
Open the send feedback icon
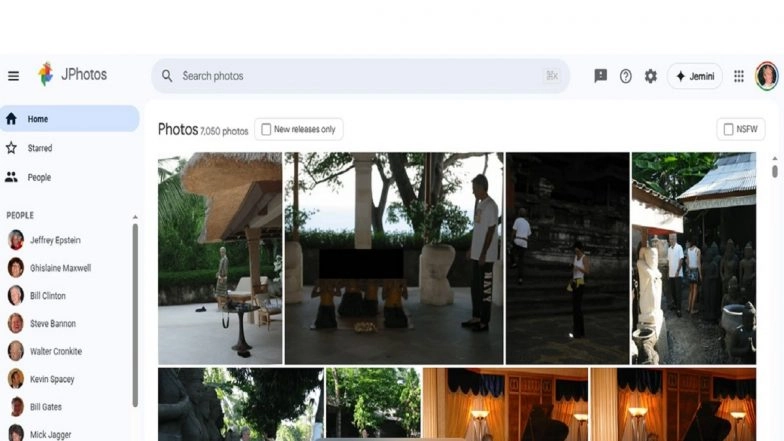(x=600, y=76)
